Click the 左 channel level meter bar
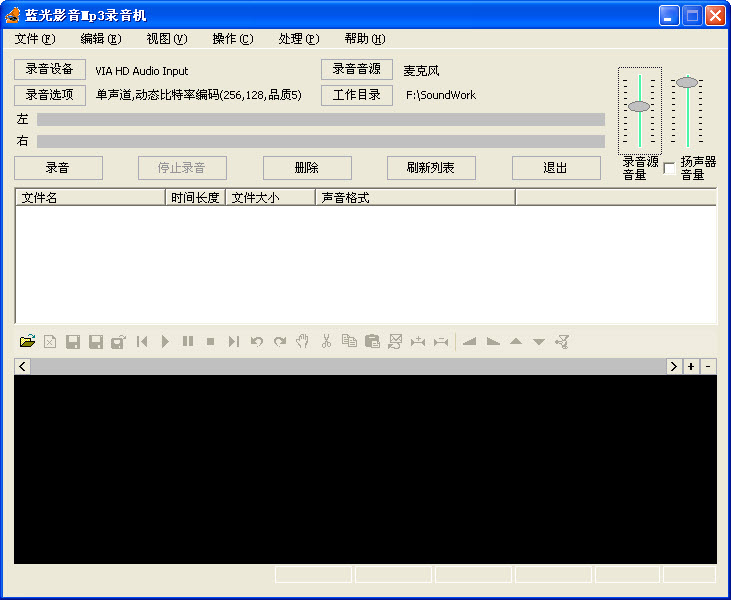 pos(321,119)
